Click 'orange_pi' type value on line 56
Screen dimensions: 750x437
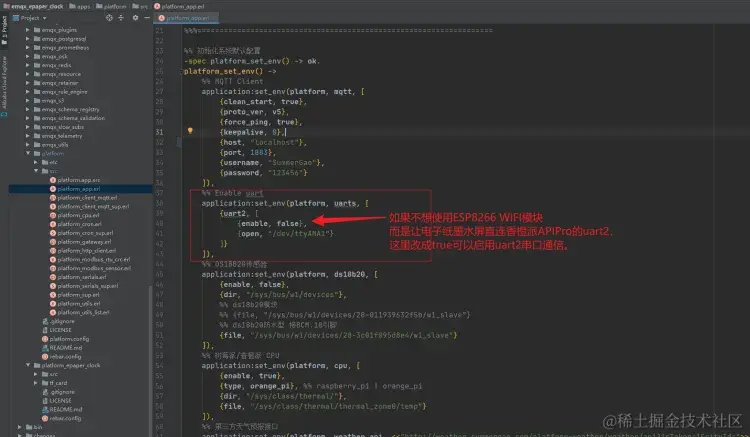tap(272, 386)
